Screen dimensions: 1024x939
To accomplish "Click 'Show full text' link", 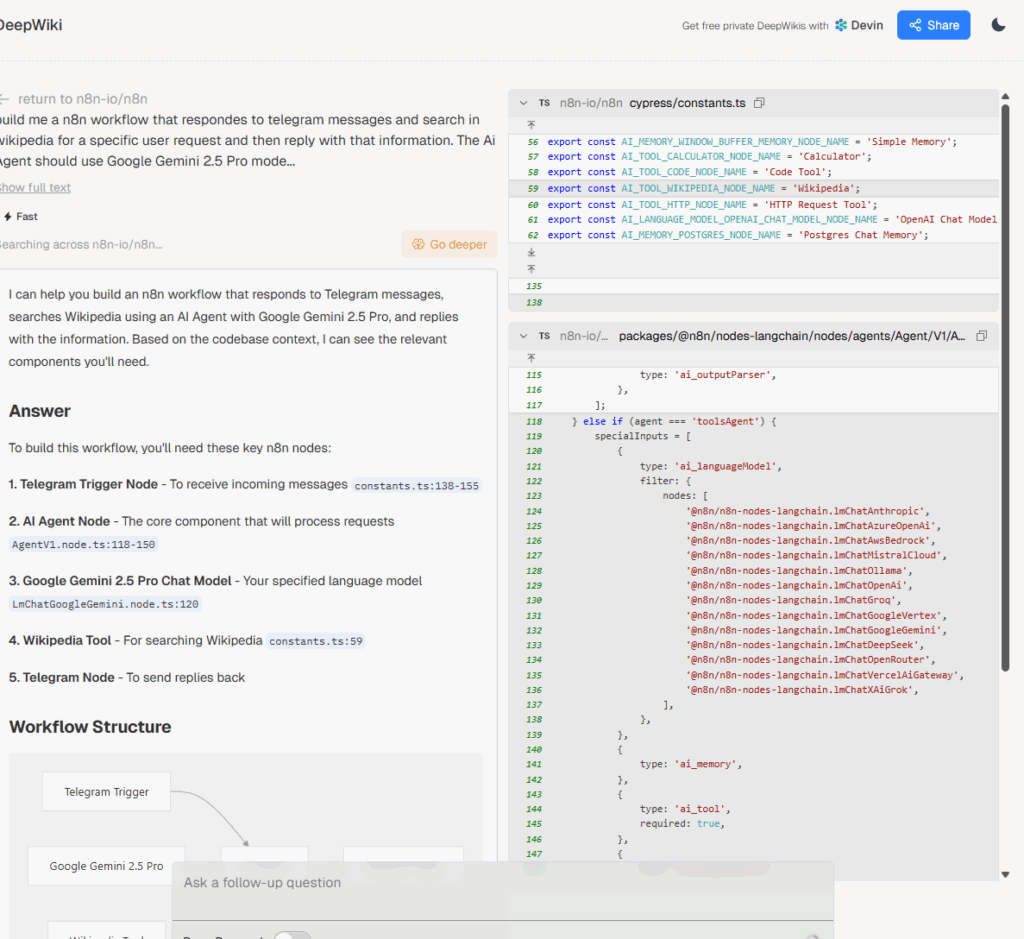I will (35, 187).
